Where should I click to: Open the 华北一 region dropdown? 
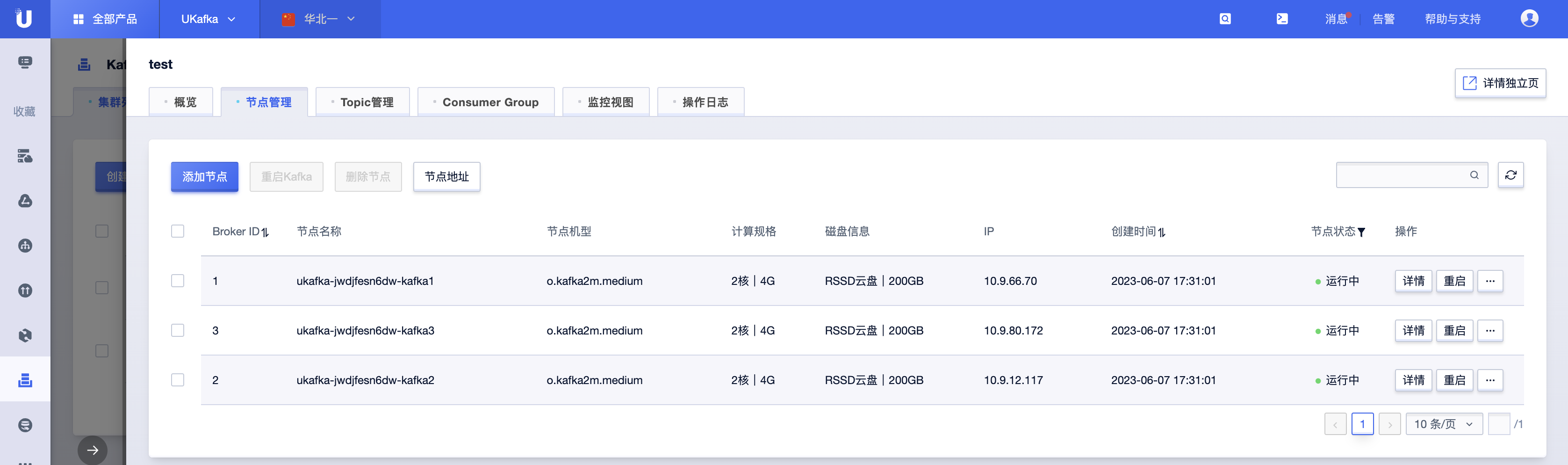tap(320, 19)
